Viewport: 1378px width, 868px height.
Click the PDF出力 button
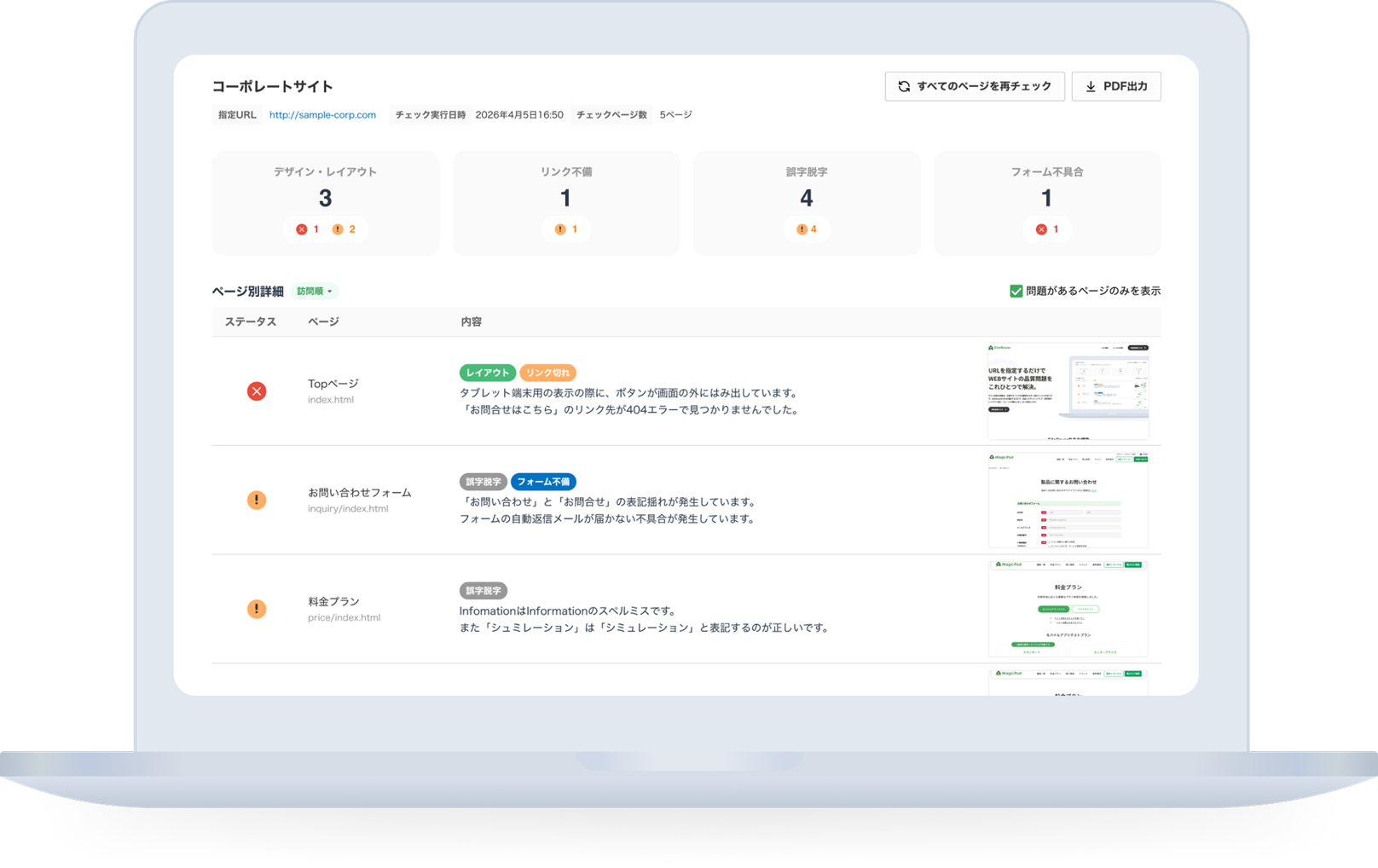(x=1116, y=86)
